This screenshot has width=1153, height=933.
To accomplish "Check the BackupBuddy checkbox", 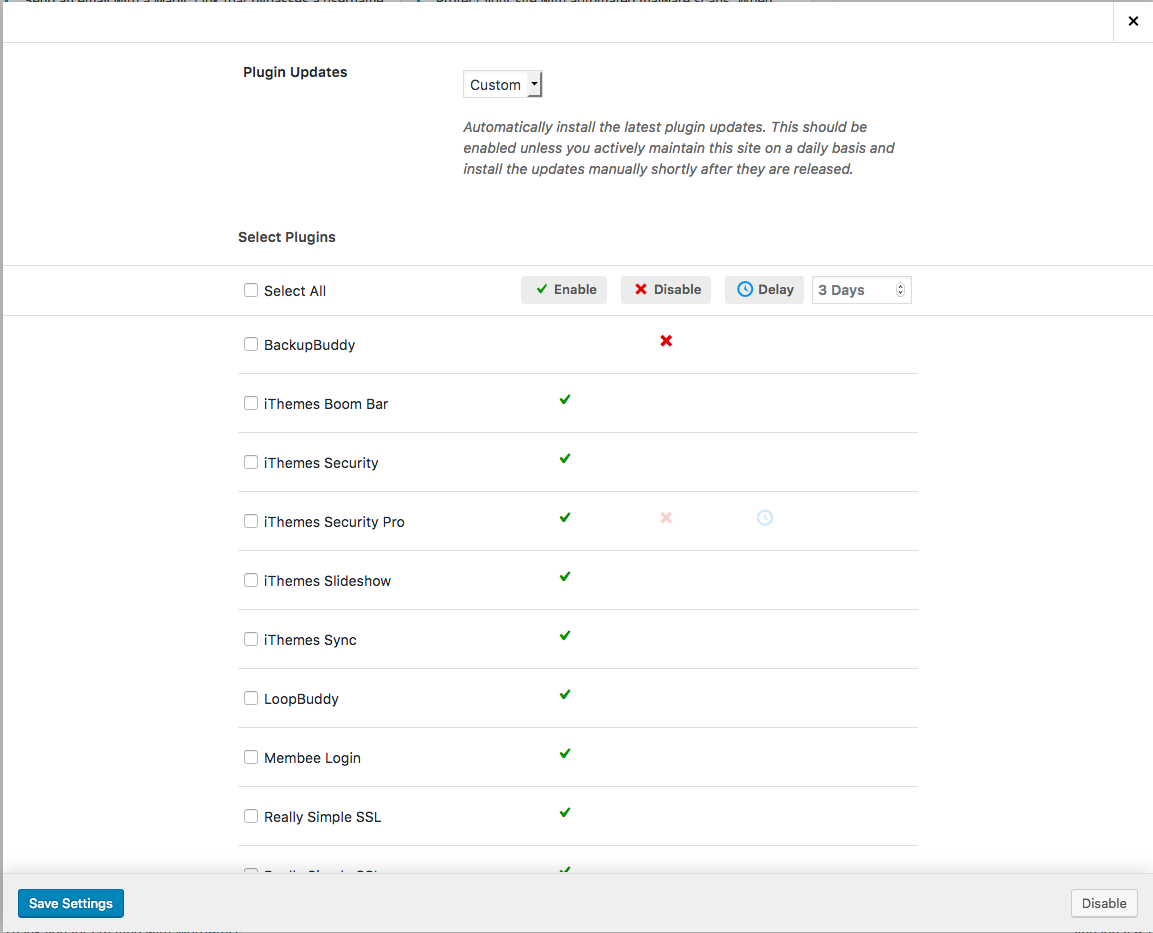I will [251, 344].
